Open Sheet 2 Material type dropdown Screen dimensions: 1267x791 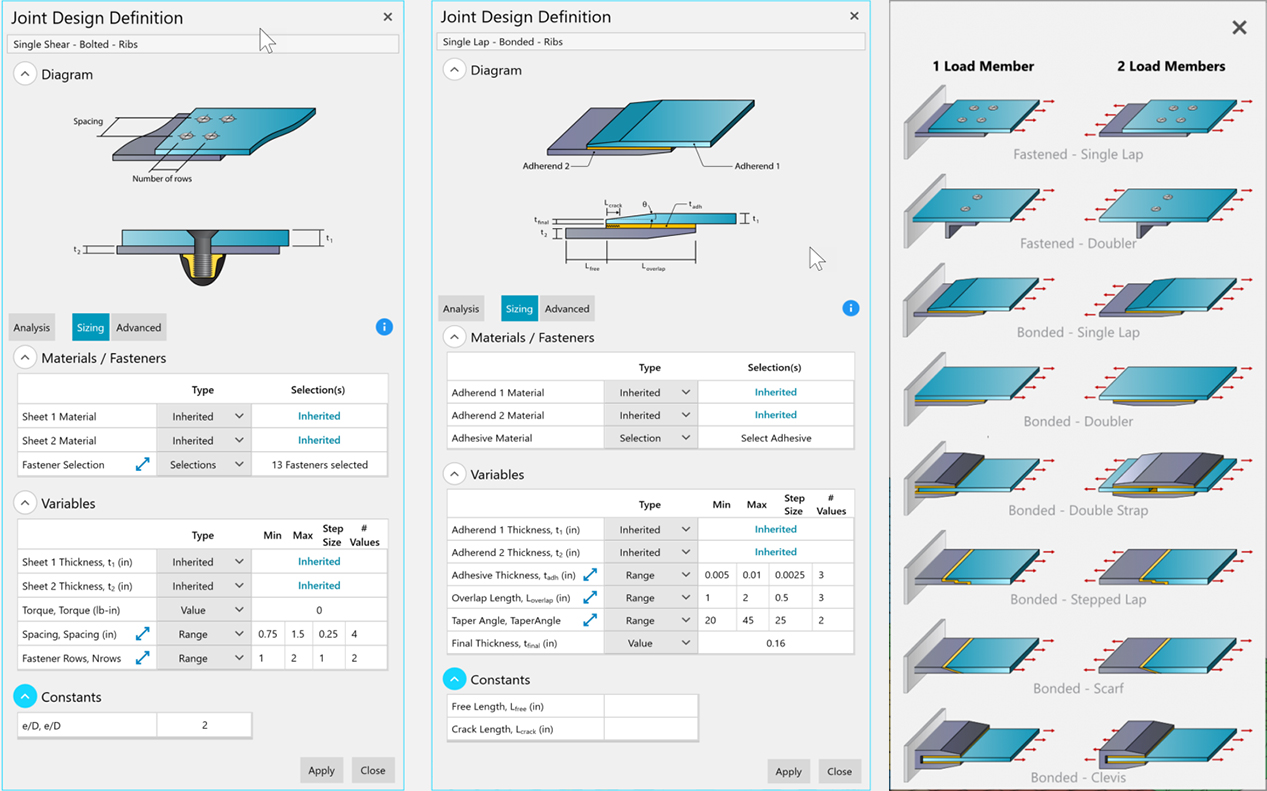[x=204, y=440]
